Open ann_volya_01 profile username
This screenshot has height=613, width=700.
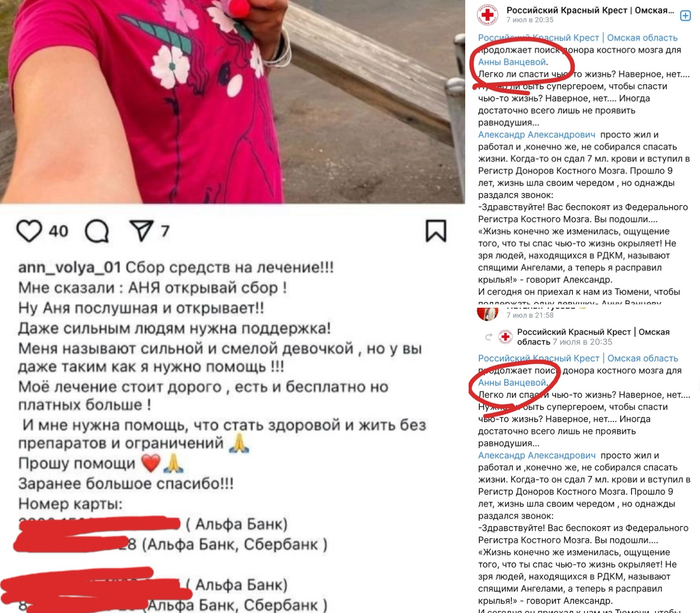[69, 267]
